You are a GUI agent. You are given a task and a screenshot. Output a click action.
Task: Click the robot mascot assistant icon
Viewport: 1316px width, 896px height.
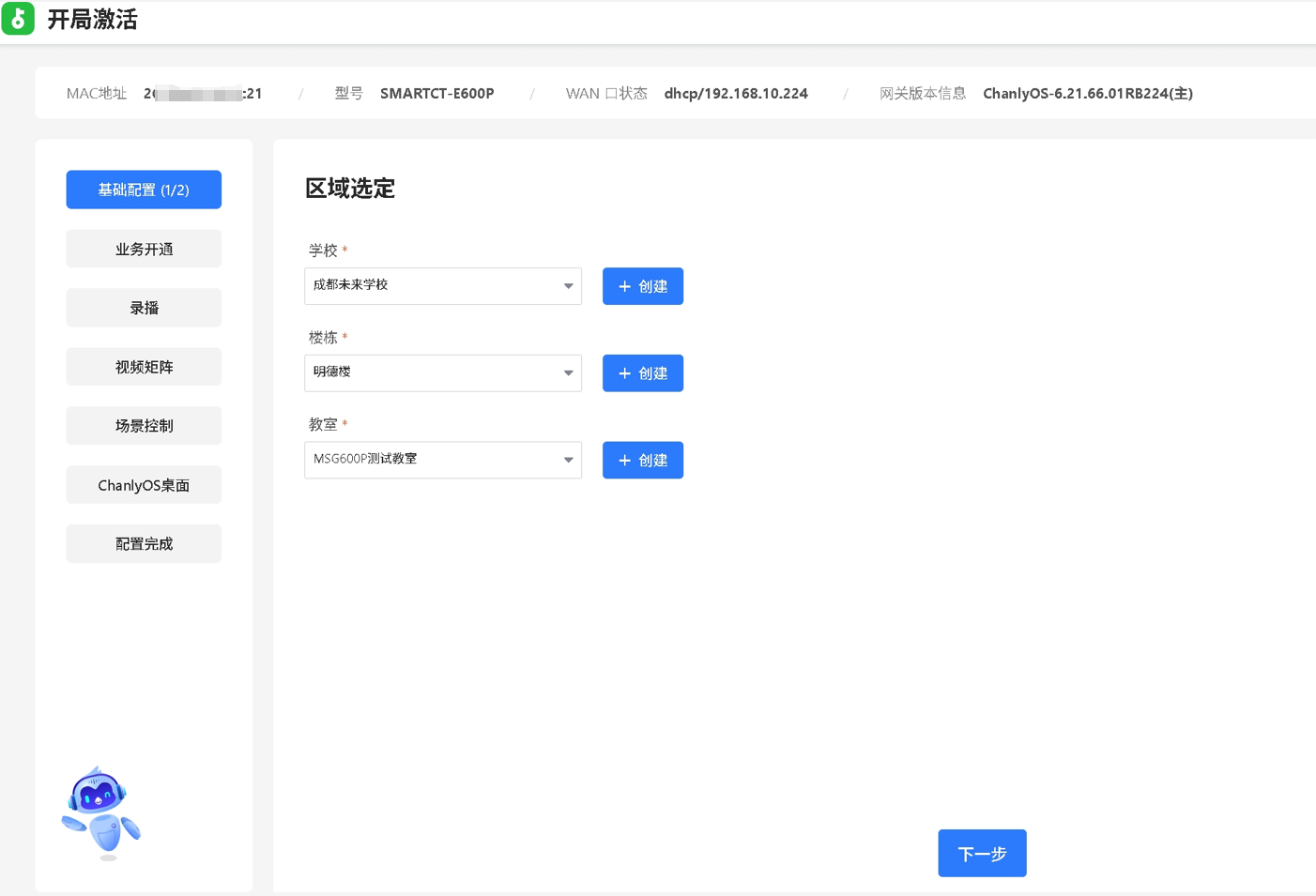click(100, 812)
